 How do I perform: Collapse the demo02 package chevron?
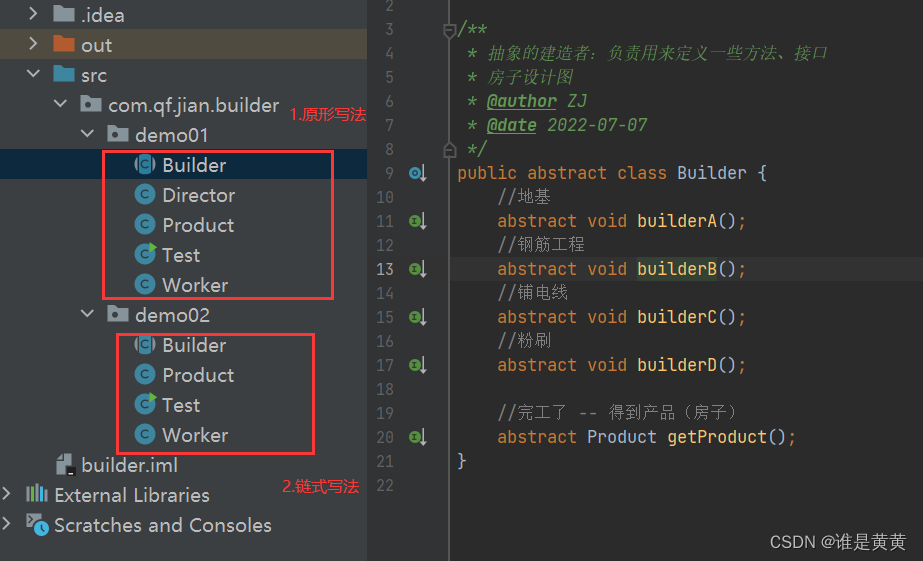click(87, 314)
